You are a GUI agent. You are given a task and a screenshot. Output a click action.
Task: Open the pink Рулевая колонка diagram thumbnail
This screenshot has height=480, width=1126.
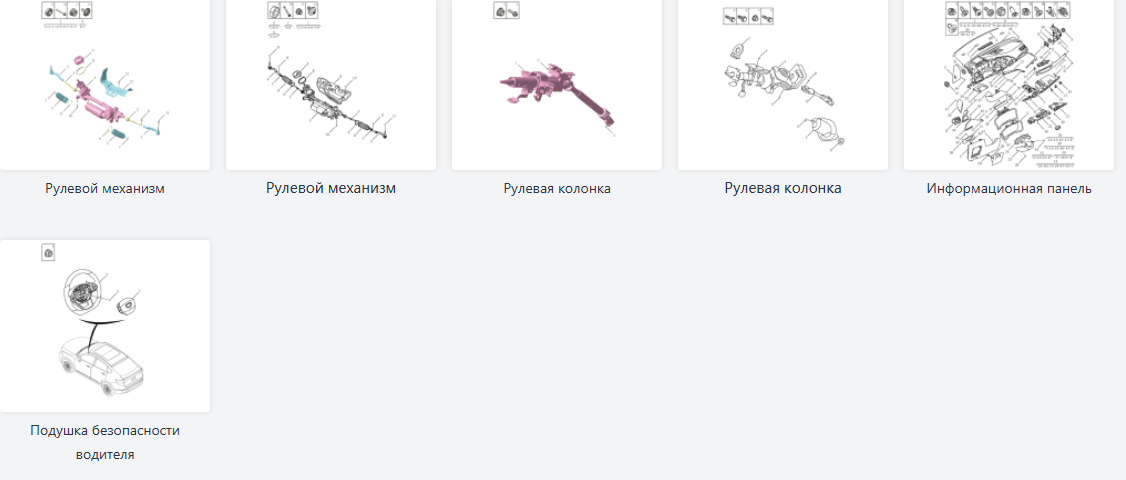(557, 85)
